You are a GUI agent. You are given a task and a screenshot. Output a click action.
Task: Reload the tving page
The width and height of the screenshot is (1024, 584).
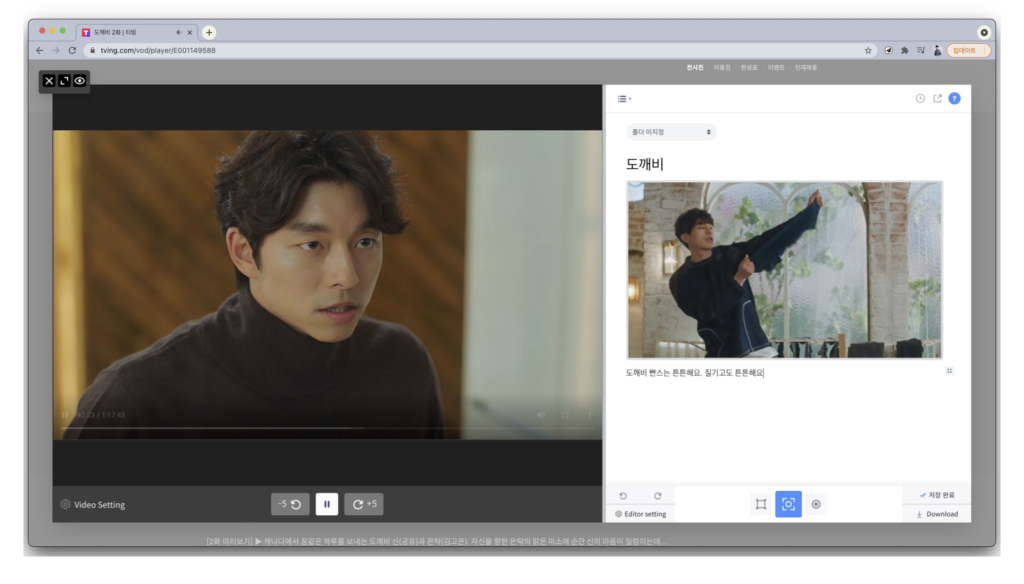72,50
